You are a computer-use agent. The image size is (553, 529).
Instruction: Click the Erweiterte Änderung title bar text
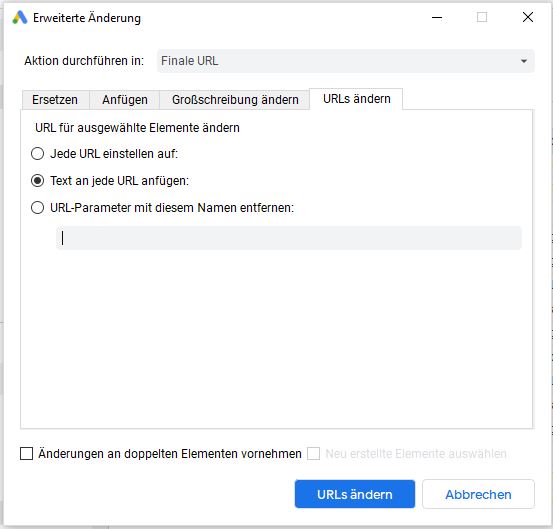click(87, 18)
